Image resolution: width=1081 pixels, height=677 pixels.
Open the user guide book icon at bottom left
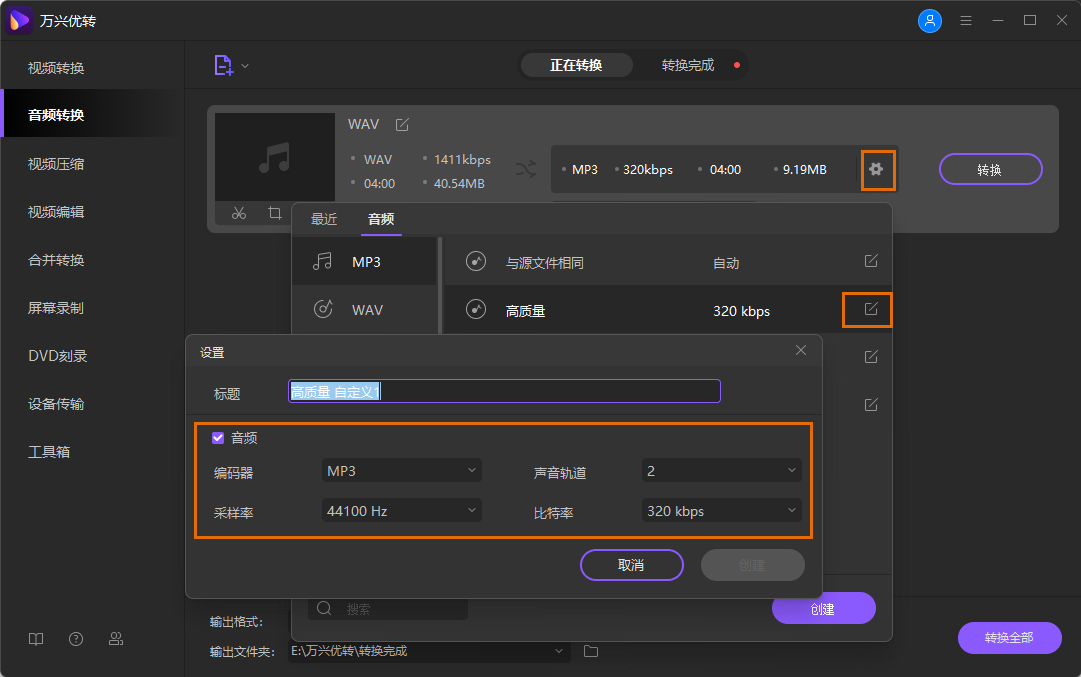[35, 638]
